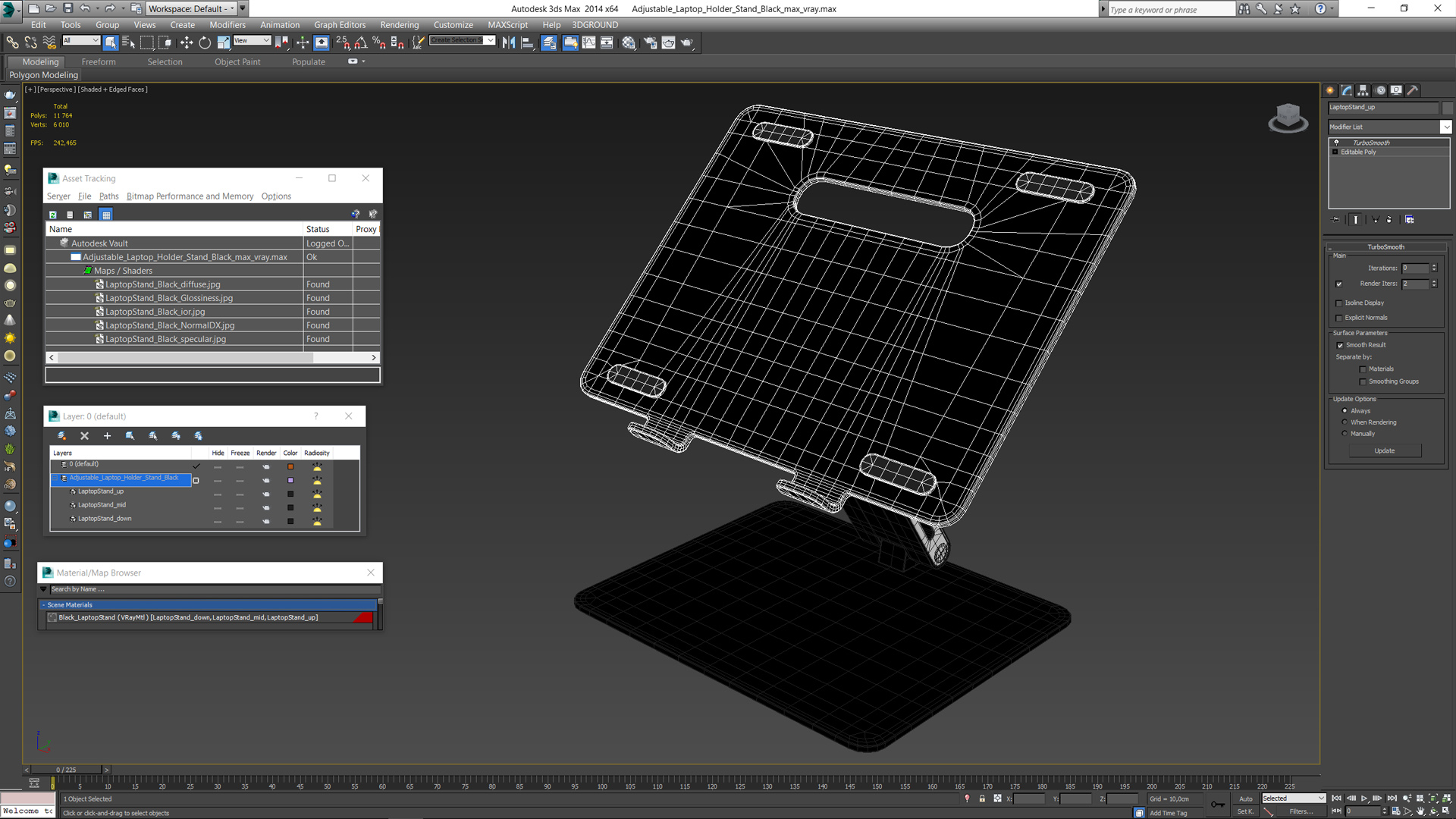Open the Modifier List dropdown
The width and height of the screenshot is (1456, 819).
pos(1390,127)
